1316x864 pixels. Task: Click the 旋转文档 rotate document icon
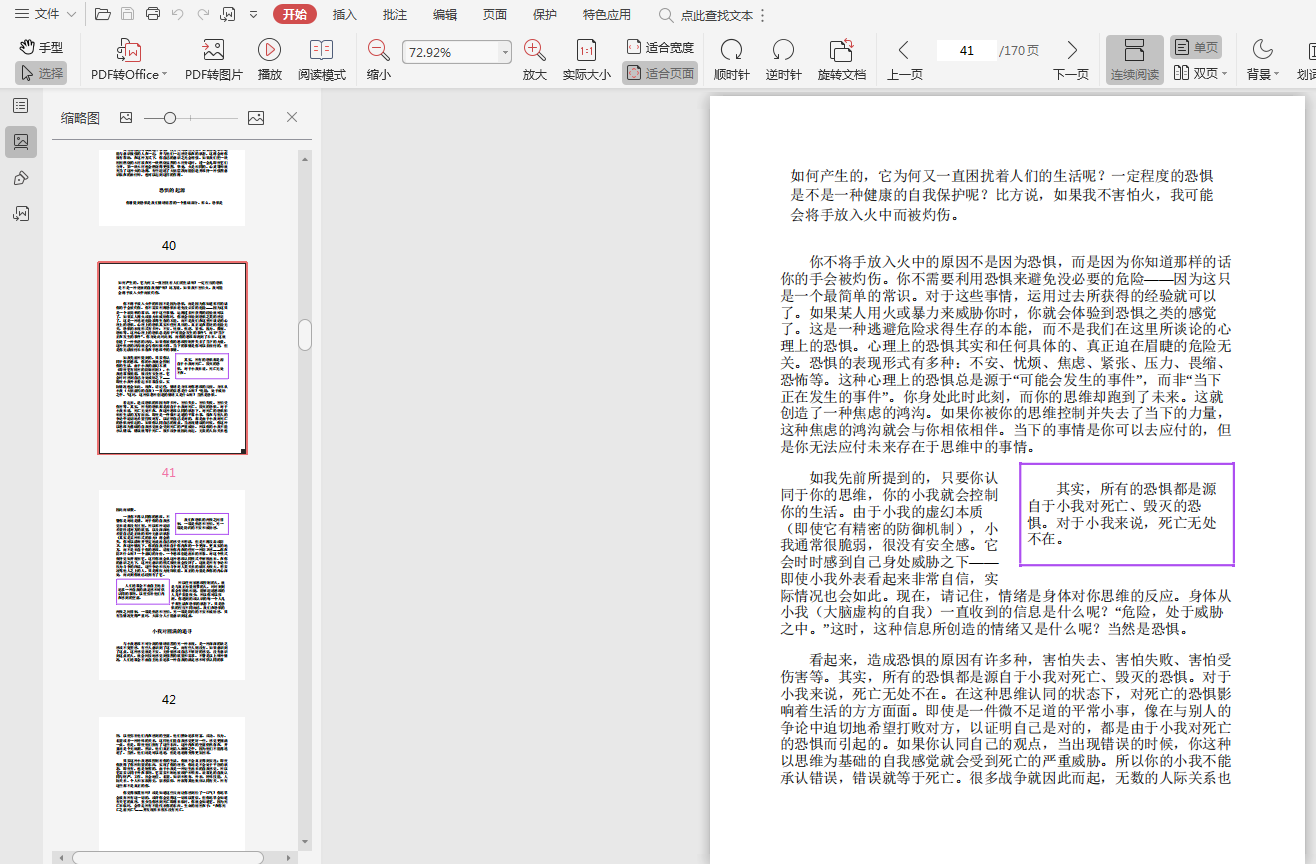click(x=841, y=50)
